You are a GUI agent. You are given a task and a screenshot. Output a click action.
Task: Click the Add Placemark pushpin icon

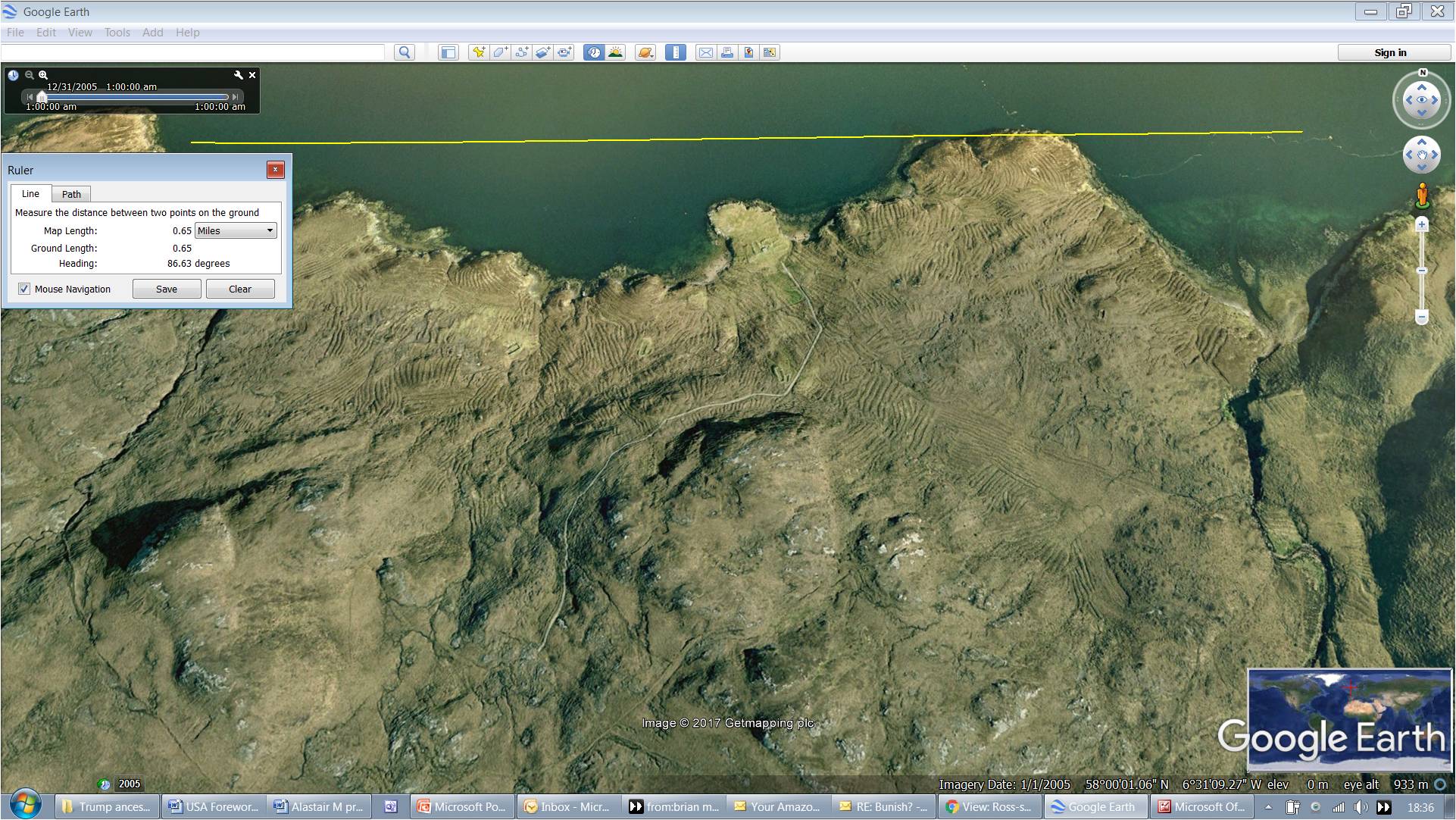[x=478, y=52]
